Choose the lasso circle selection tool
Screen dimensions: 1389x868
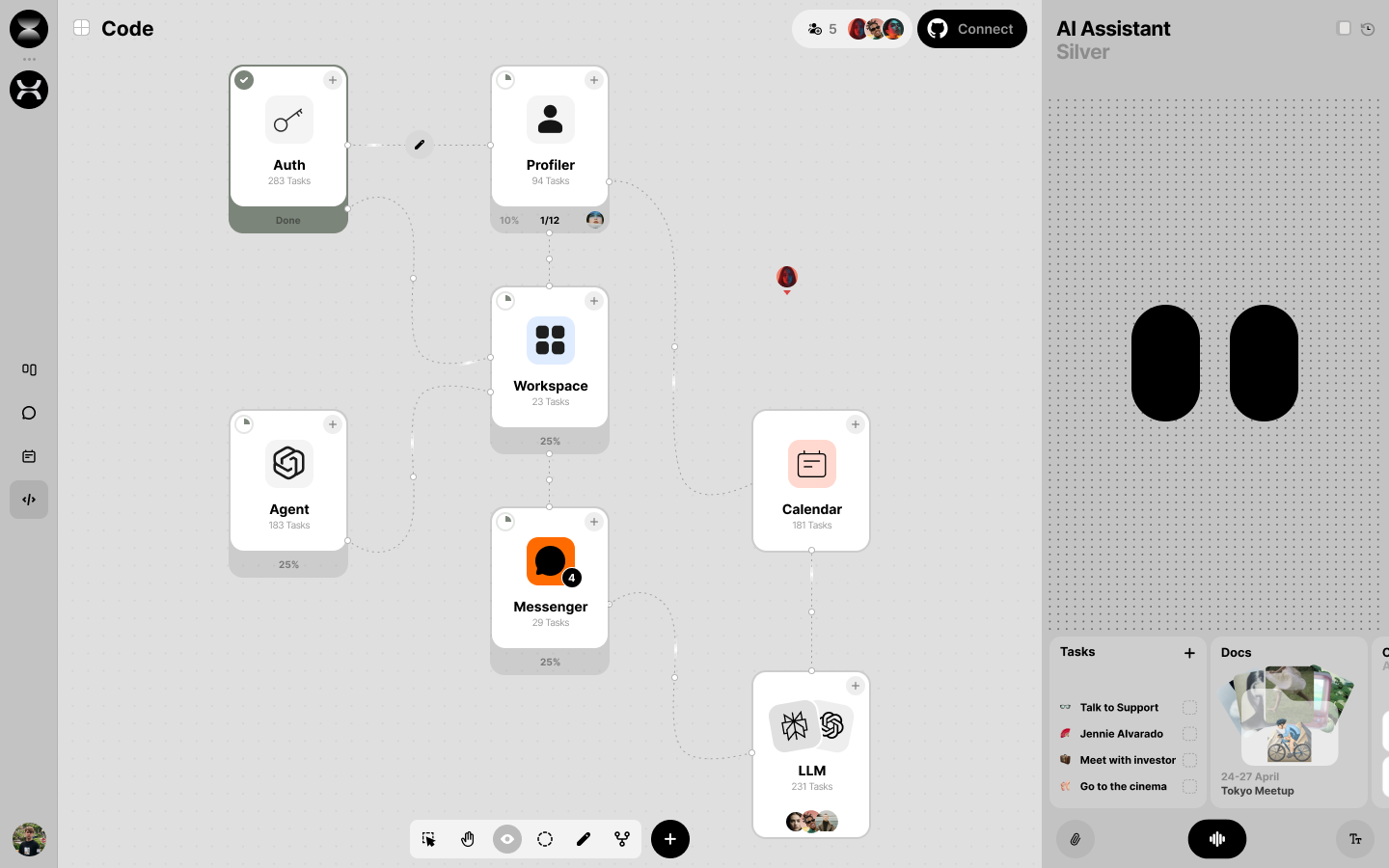tap(545, 839)
